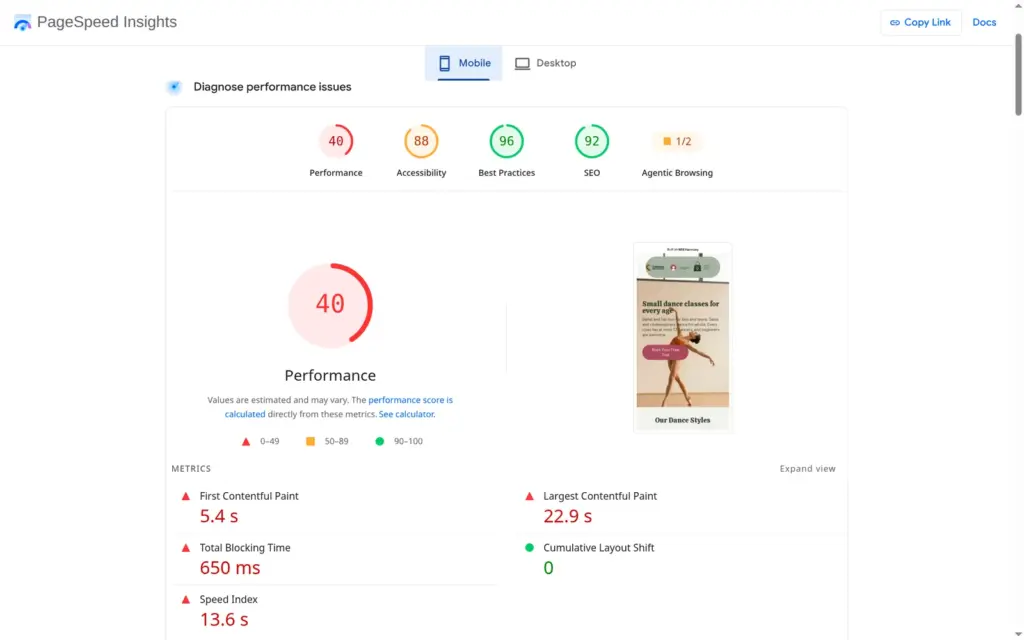Select the Cumulative Layout Shift value 0

pyautogui.click(x=549, y=568)
